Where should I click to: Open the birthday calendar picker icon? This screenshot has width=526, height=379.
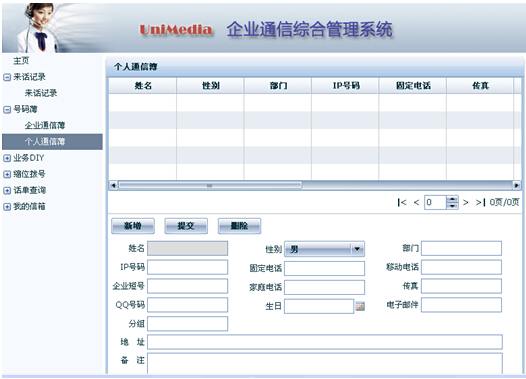pos(360,306)
